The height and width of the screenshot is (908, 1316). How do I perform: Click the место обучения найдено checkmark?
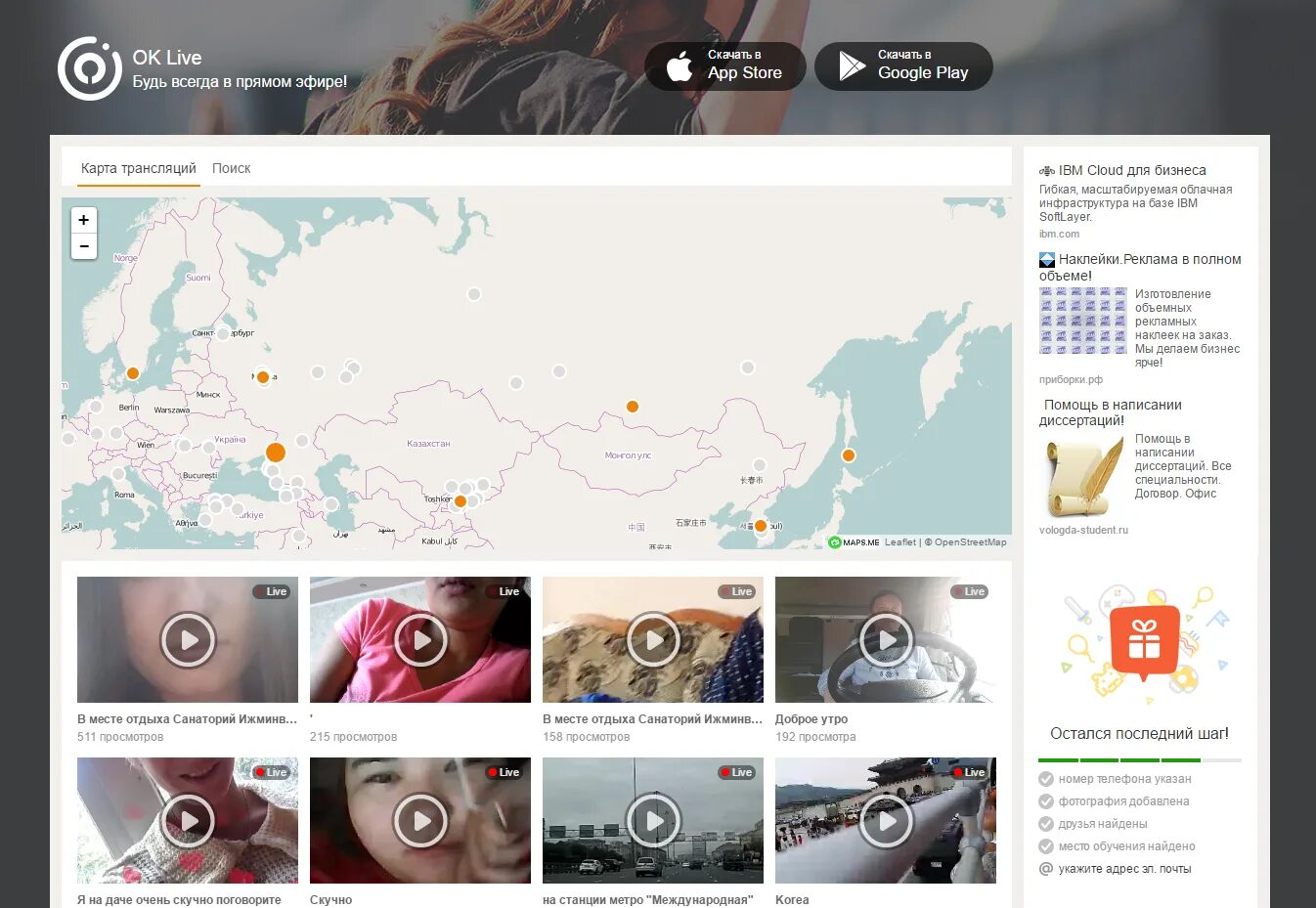coord(1046,846)
